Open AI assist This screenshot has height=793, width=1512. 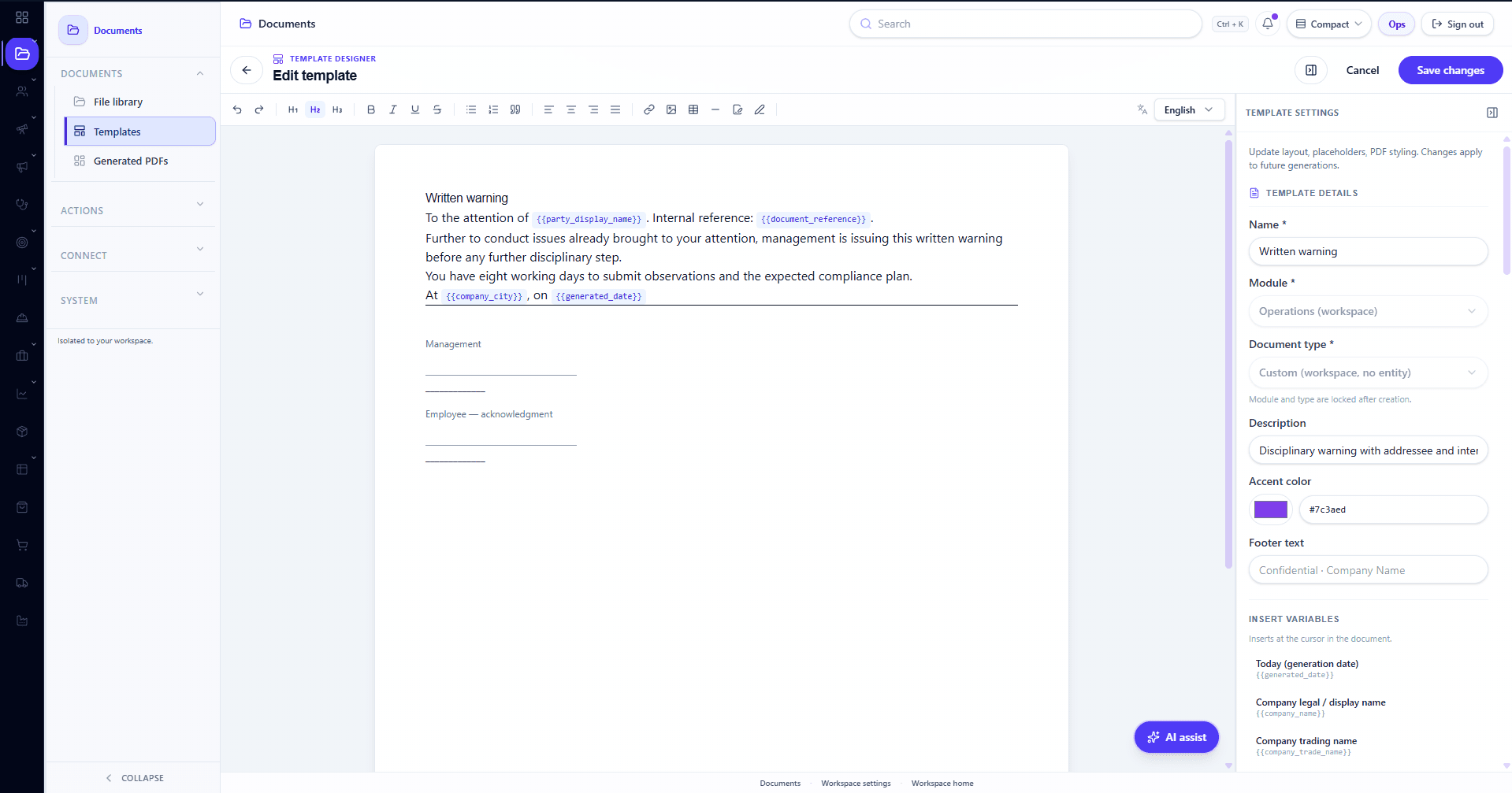click(x=1176, y=737)
